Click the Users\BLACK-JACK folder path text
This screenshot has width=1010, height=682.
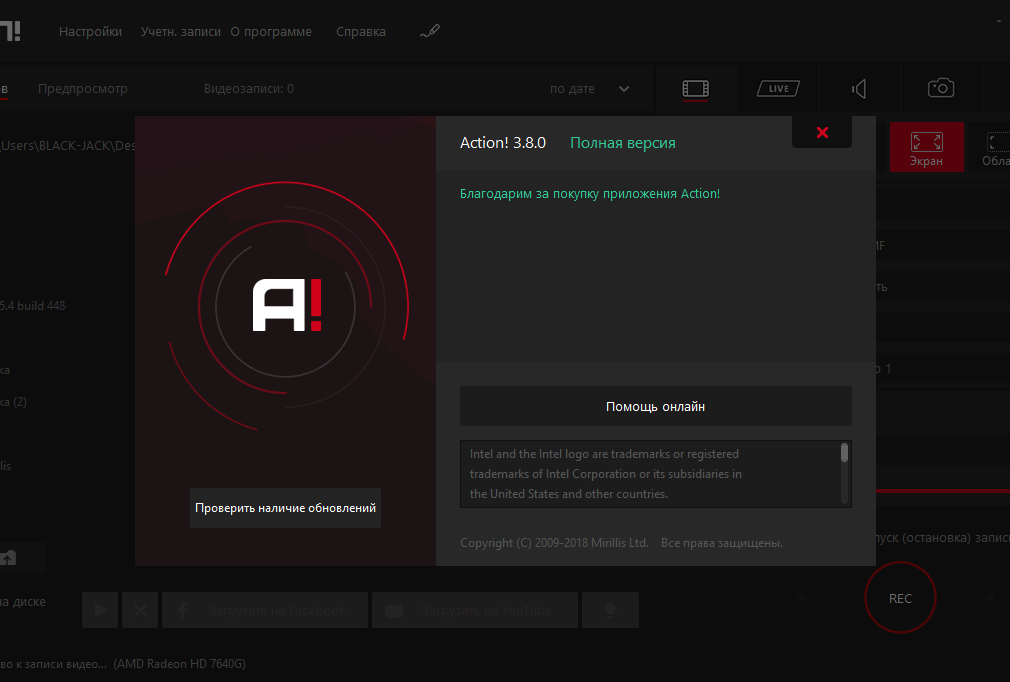(x=68, y=146)
